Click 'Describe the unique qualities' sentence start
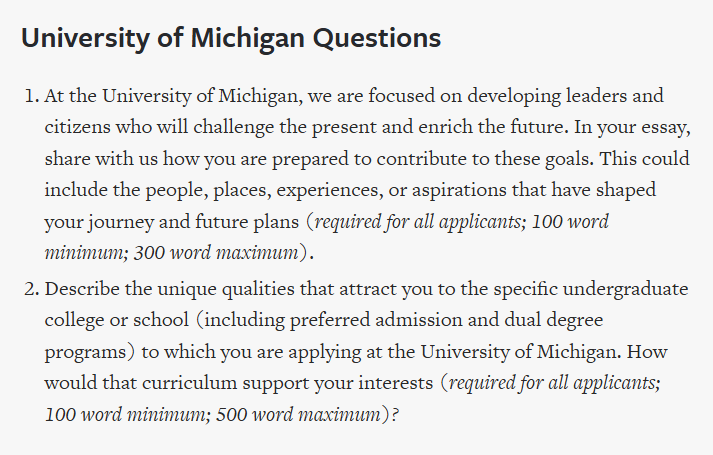 click(170, 289)
